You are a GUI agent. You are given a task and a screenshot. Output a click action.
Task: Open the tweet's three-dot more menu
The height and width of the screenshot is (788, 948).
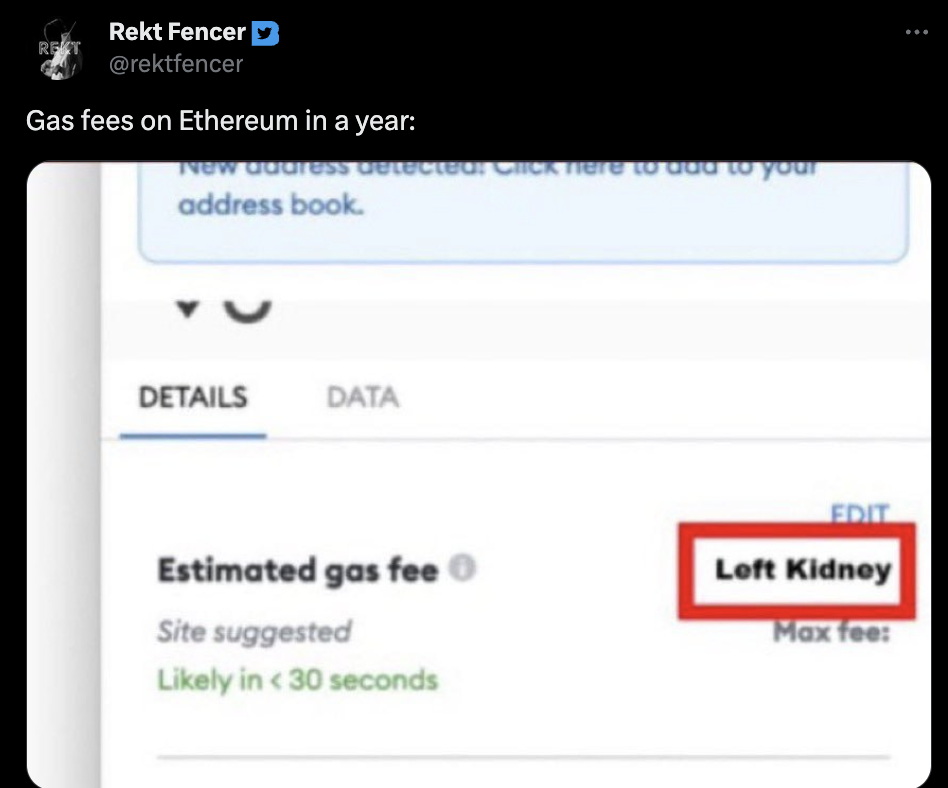pos(916,33)
